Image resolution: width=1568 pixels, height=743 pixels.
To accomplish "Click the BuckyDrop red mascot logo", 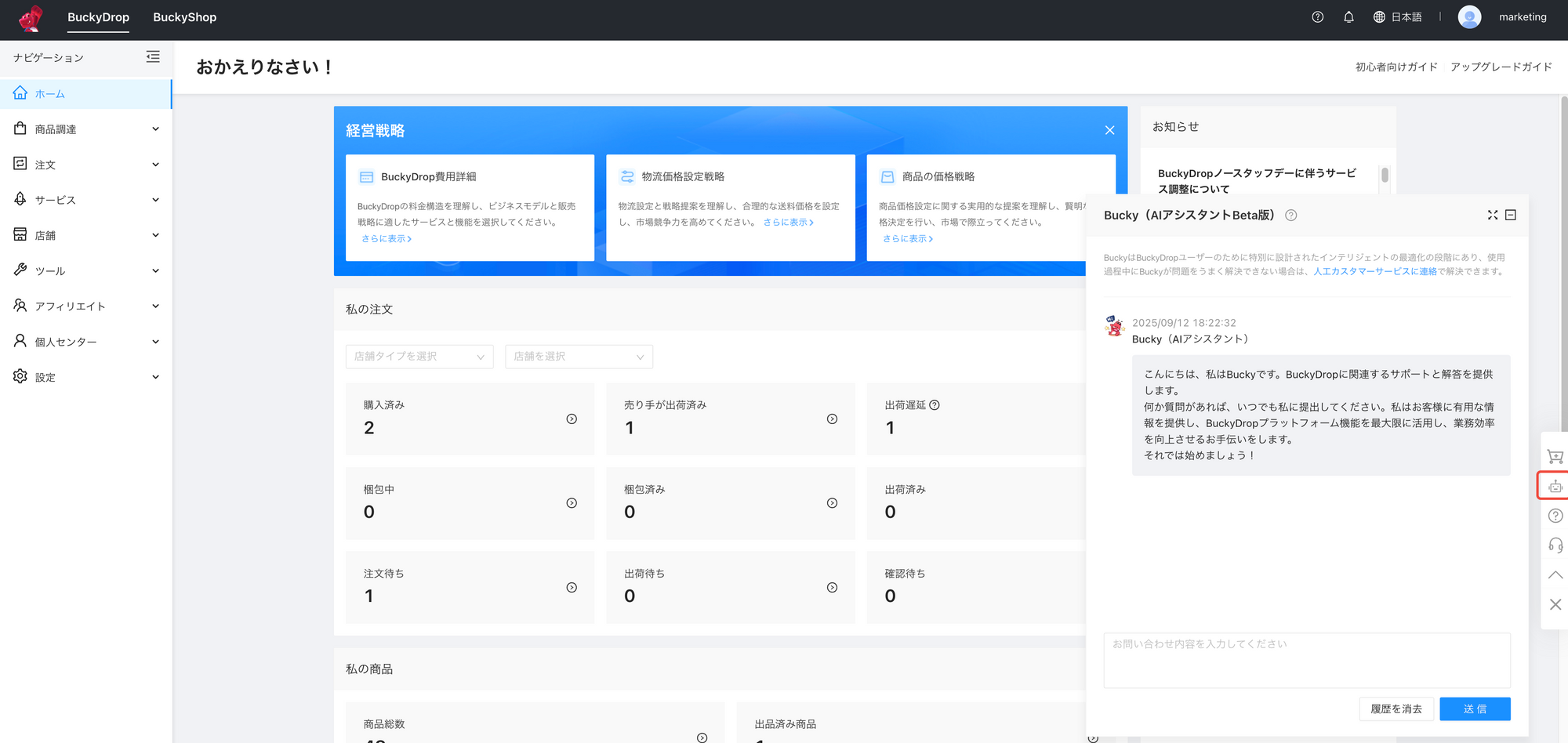I will point(31,17).
